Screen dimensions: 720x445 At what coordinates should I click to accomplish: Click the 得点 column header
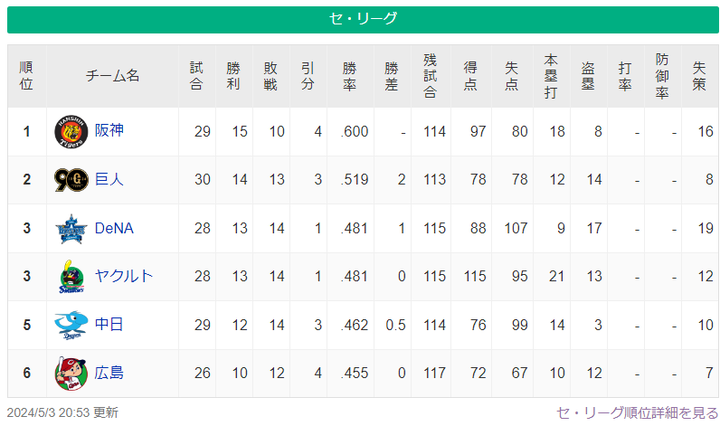[471, 76]
